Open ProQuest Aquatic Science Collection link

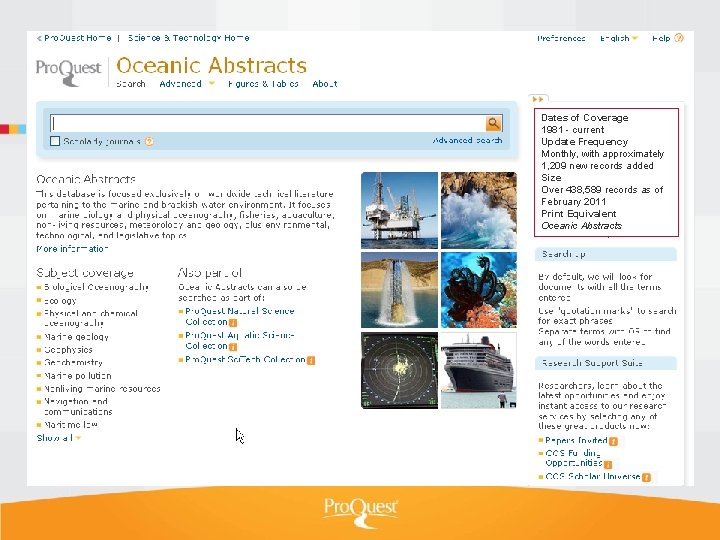click(x=239, y=340)
